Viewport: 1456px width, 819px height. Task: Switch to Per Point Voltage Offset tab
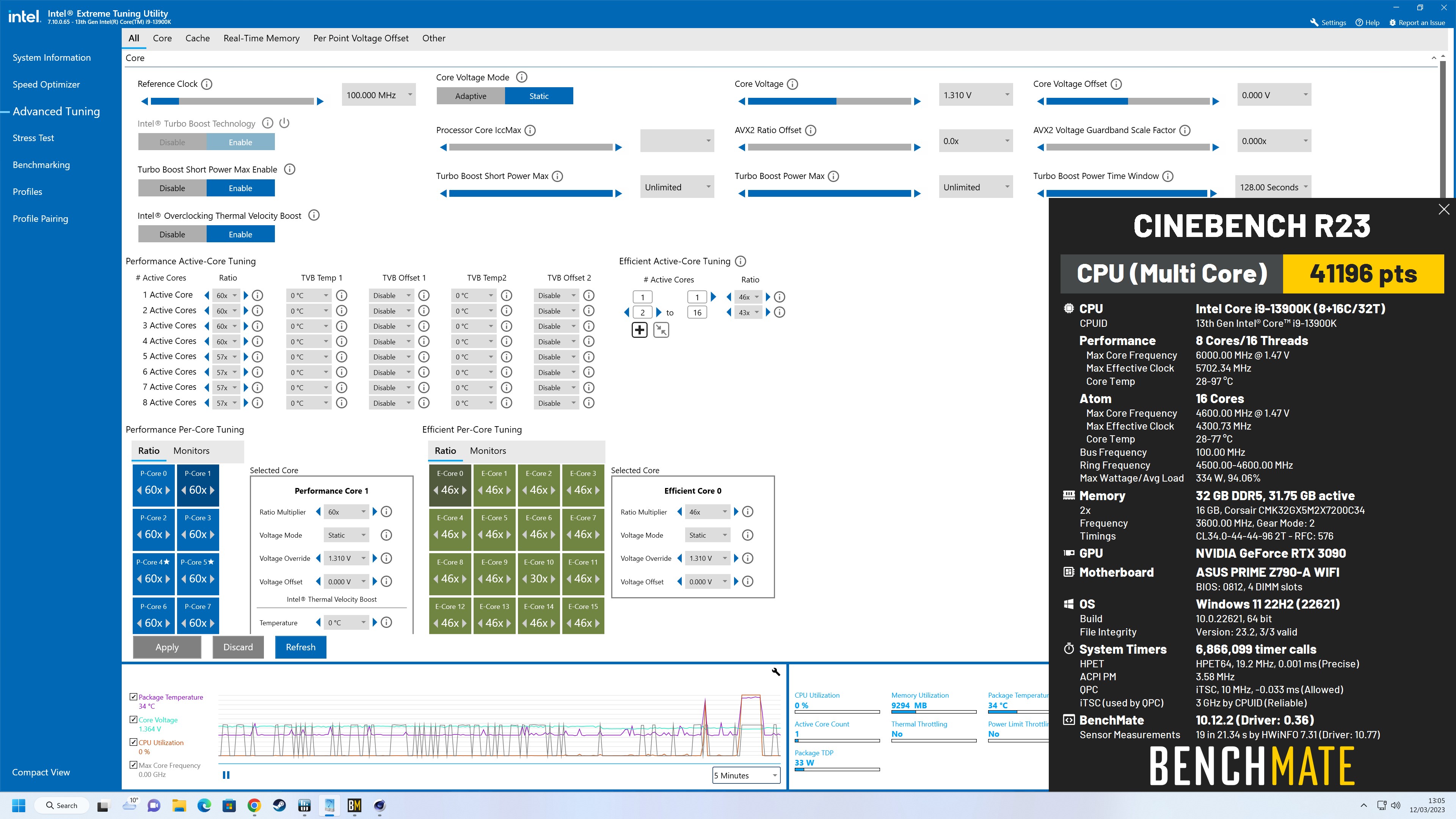tap(361, 38)
